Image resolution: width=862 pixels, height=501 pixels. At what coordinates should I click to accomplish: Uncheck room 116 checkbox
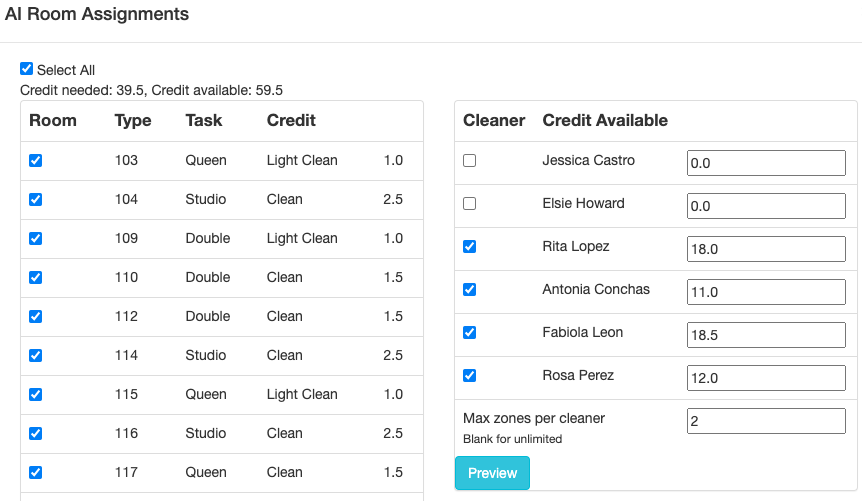click(36, 434)
